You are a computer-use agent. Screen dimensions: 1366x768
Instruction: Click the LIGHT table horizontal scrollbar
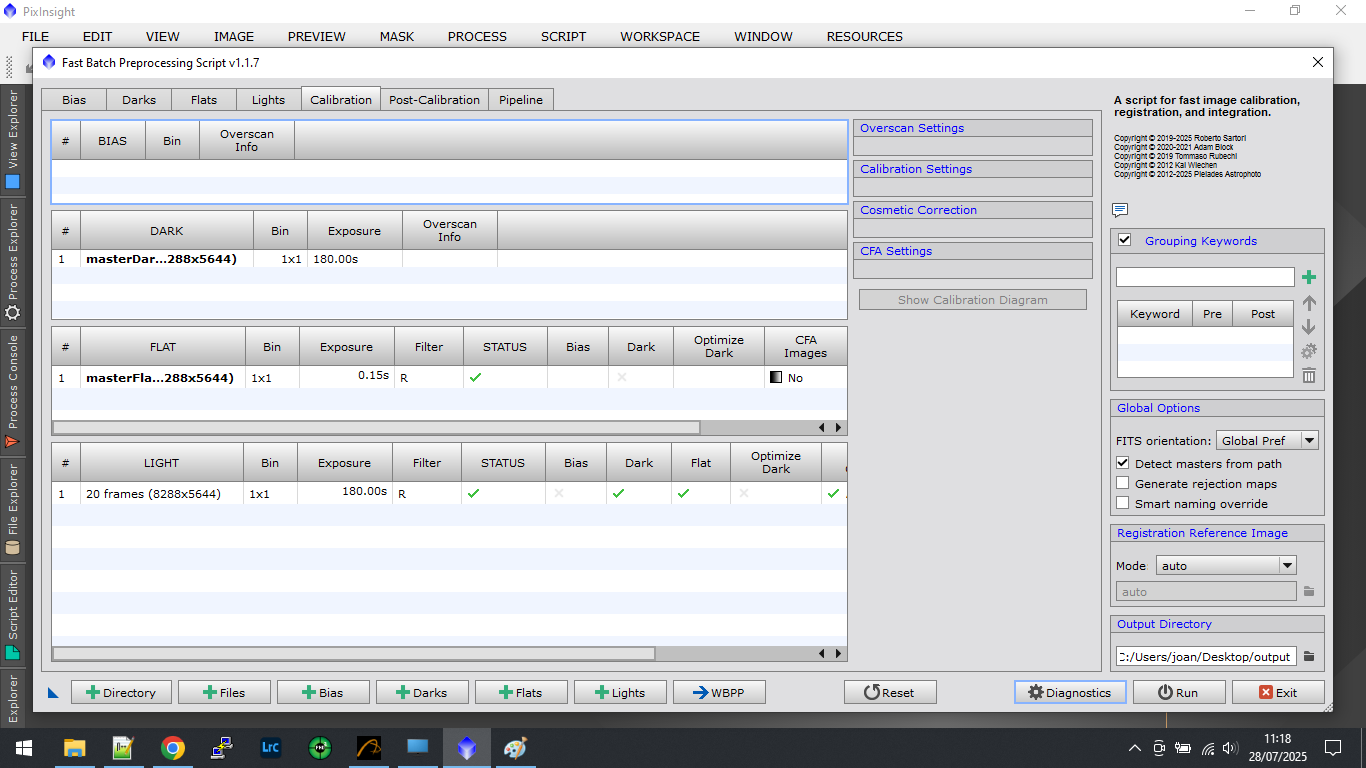[x=354, y=653]
